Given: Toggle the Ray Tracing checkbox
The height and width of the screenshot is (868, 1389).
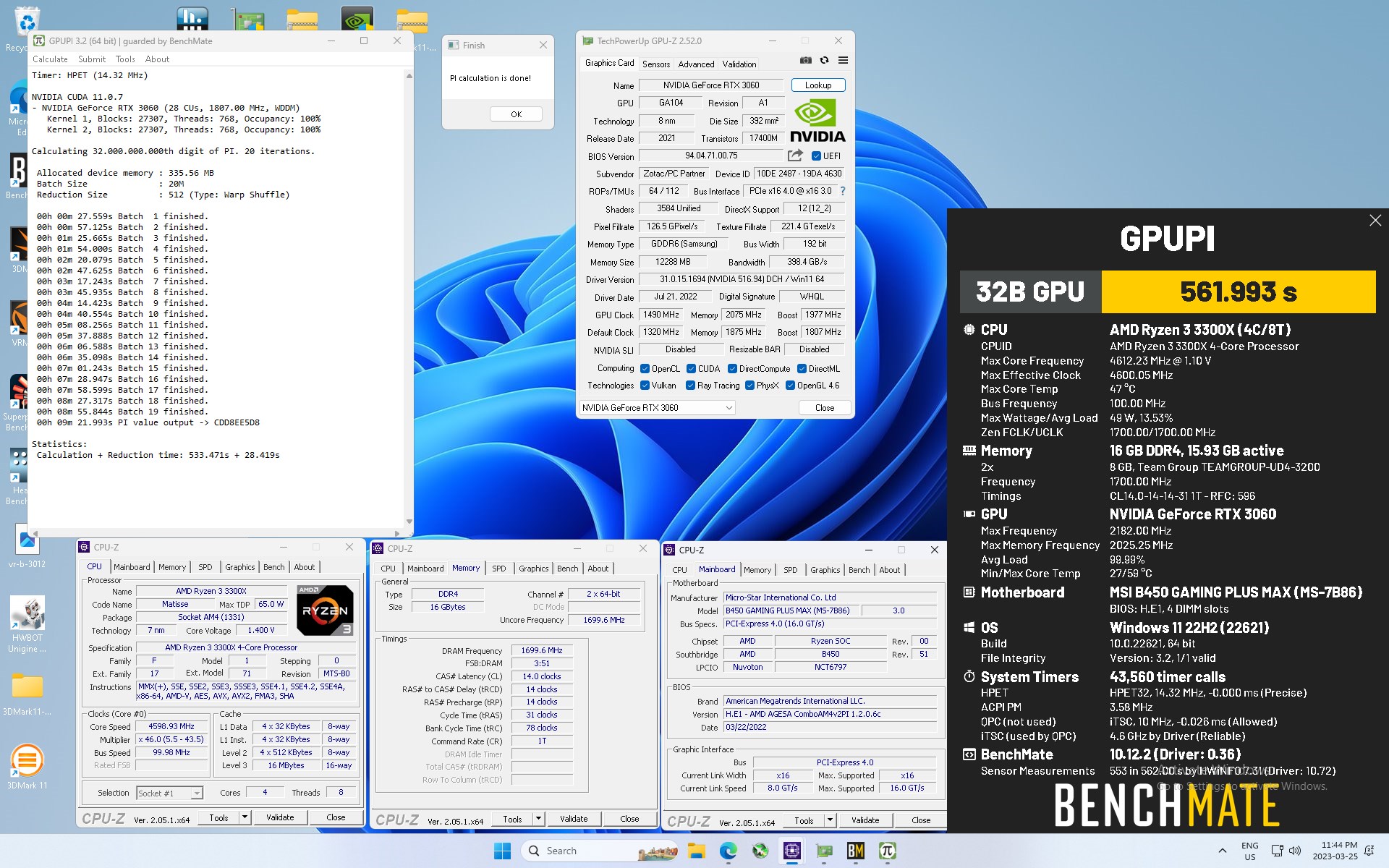Looking at the screenshot, I should coord(690,386).
